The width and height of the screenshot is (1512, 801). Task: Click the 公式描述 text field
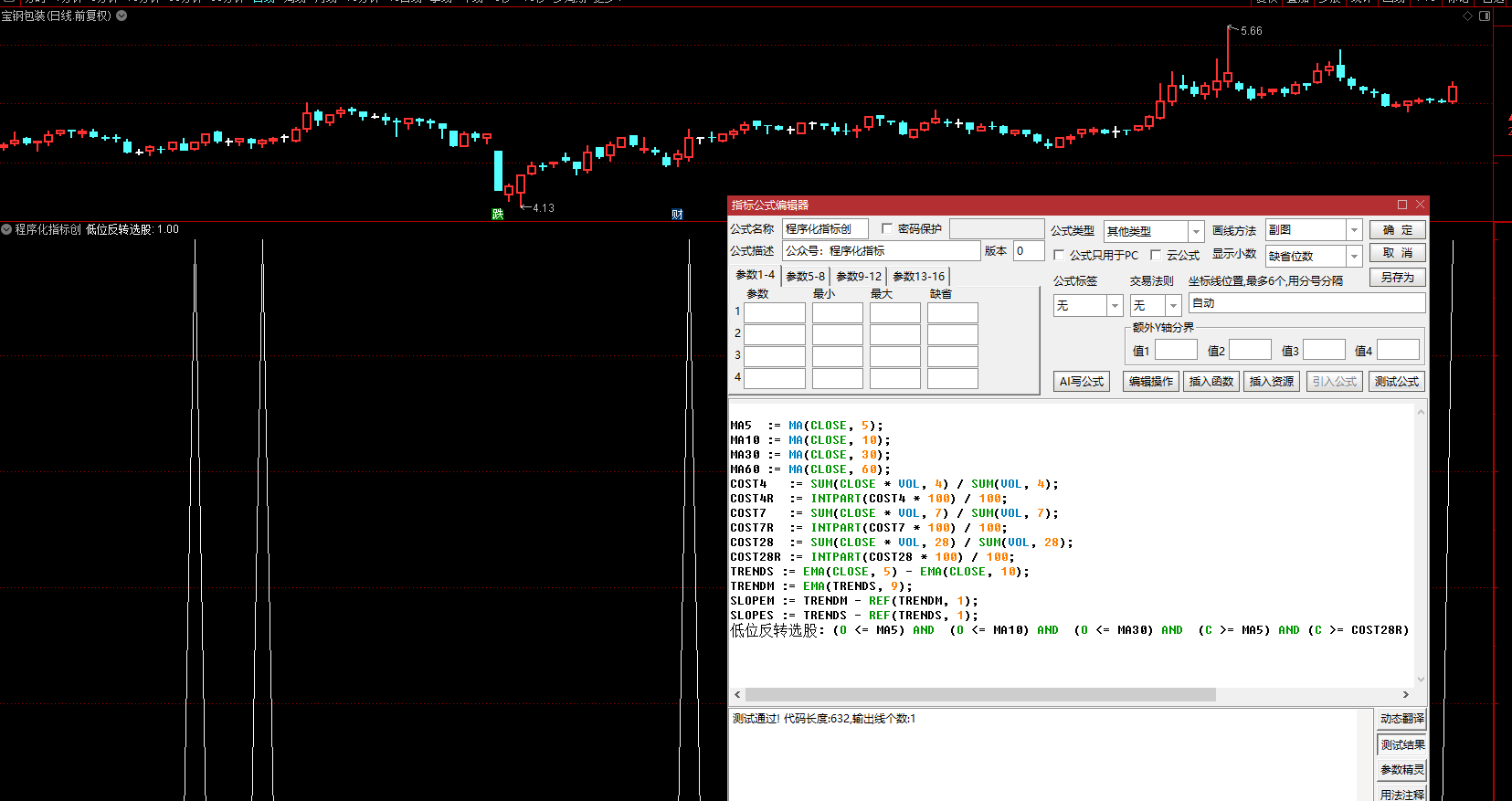pyautogui.click(x=881, y=251)
